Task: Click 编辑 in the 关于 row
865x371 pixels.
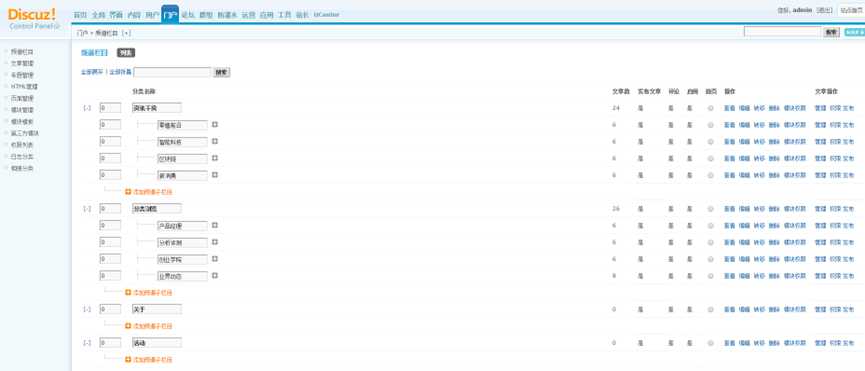Action: click(744, 309)
